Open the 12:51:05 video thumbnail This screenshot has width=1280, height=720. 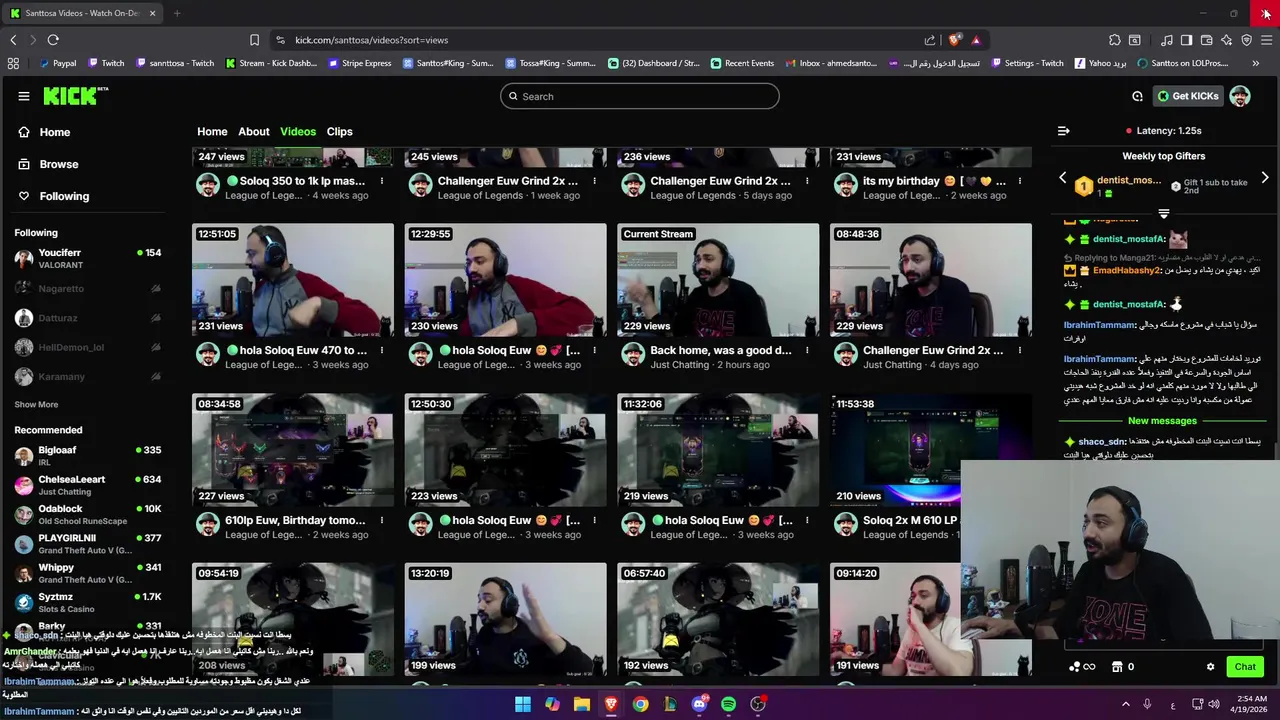coord(293,280)
